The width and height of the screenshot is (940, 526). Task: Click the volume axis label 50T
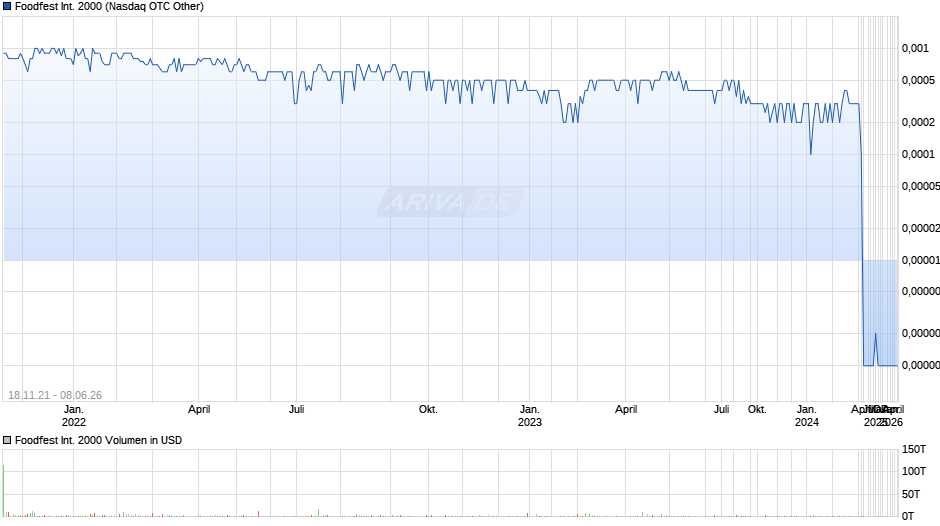[911, 494]
